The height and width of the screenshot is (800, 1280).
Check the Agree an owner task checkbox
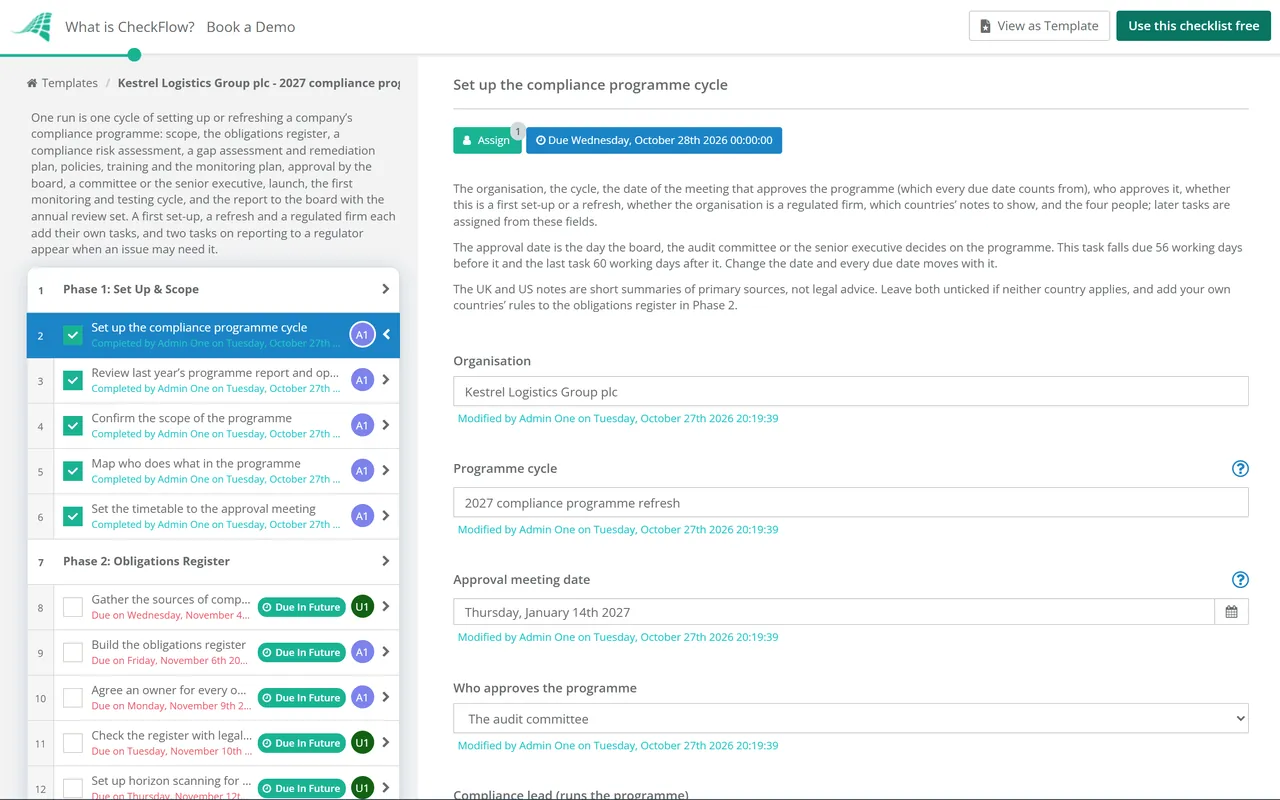pos(73,697)
